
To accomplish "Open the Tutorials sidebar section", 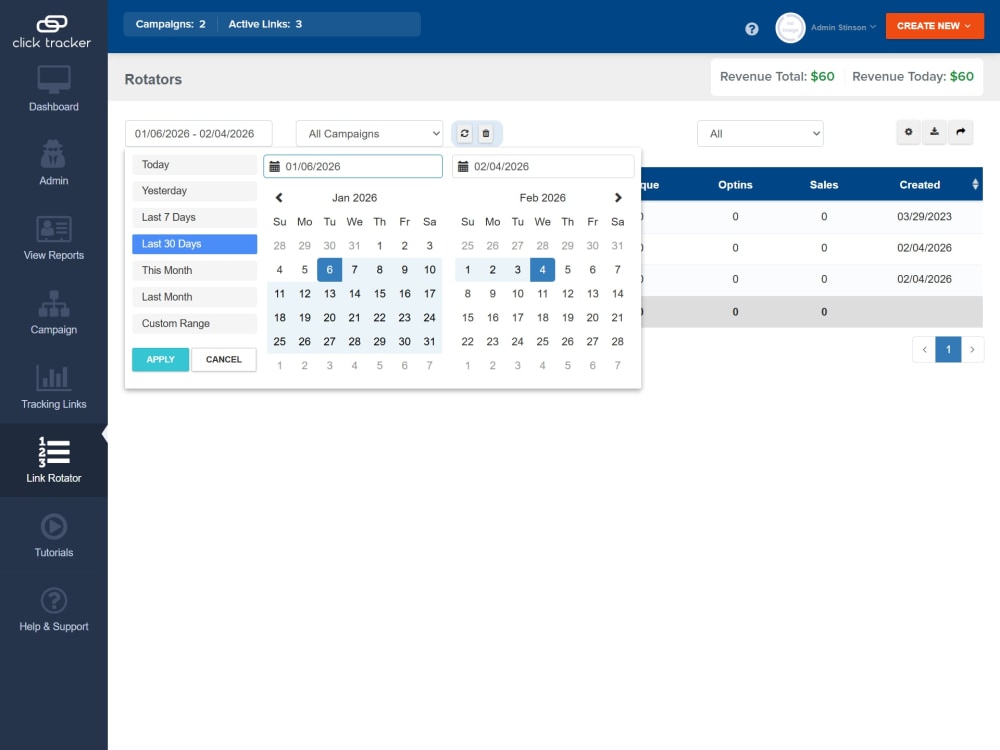I will pos(54,535).
